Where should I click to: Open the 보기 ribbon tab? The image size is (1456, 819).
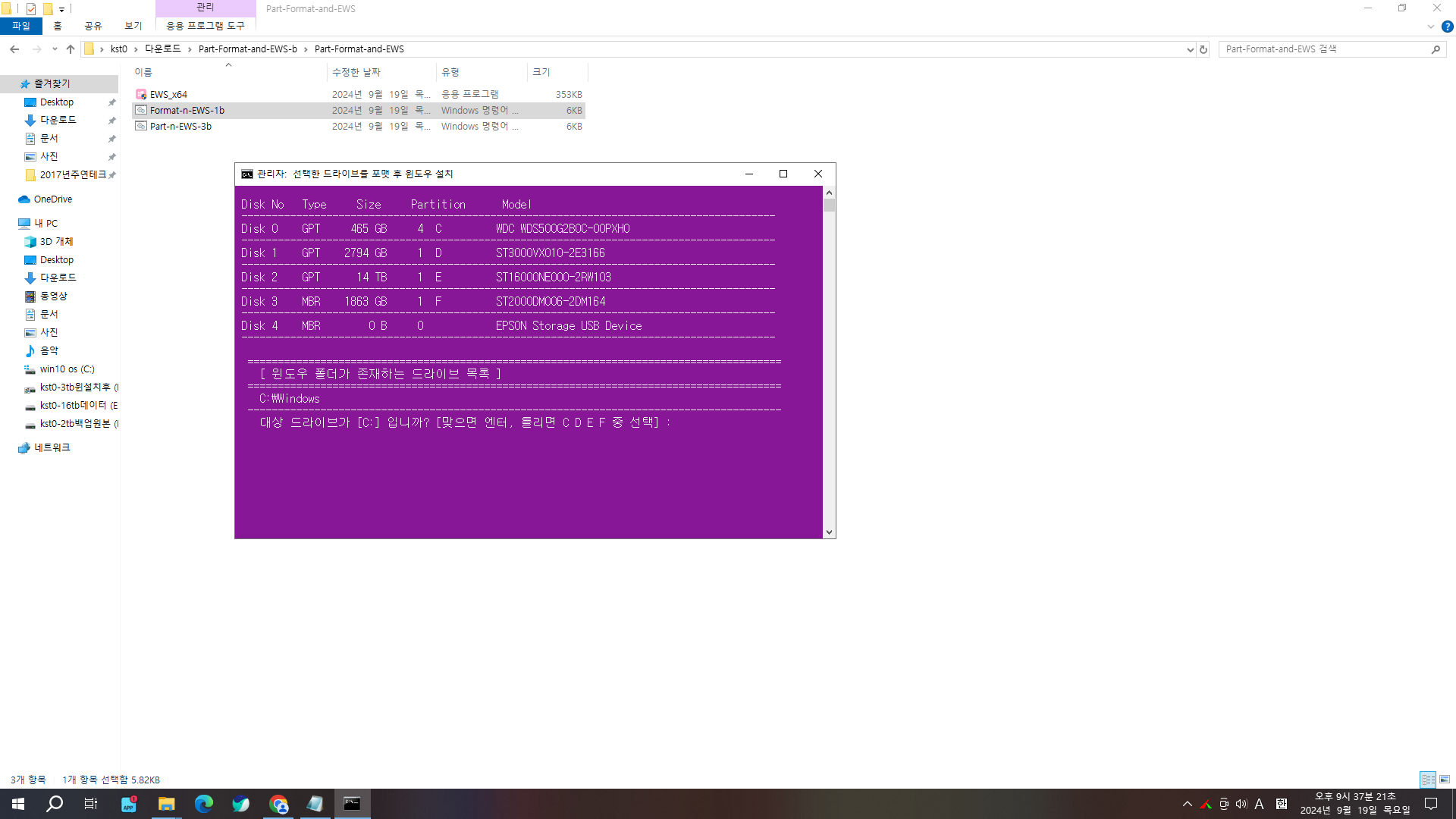(133, 26)
